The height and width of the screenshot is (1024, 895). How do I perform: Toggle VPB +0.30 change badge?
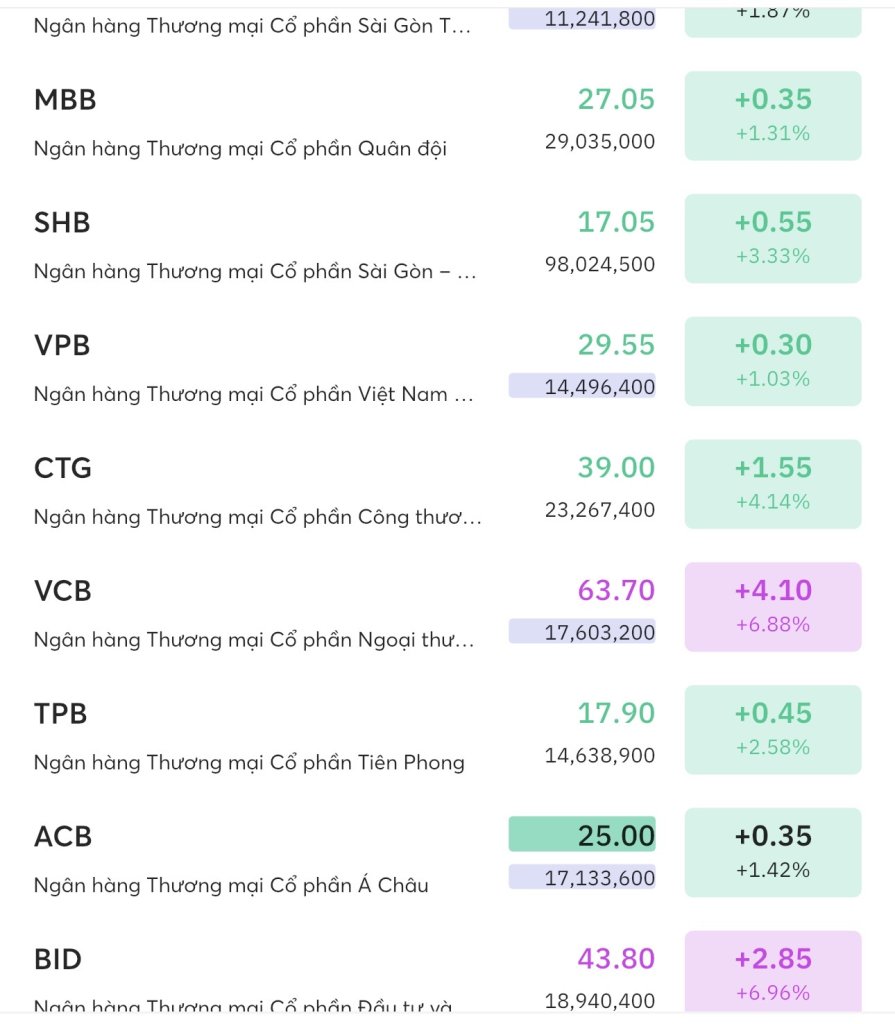click(x=773, y=361)
